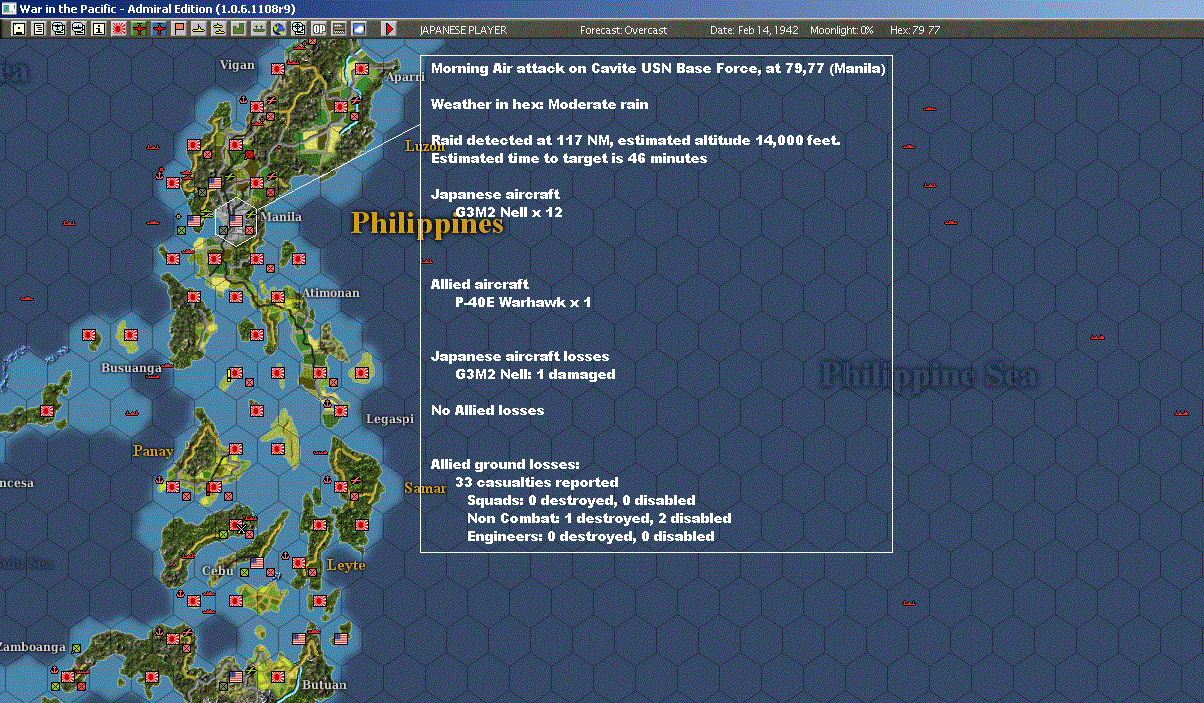Click the Busuanga map label

tap(131, 368)
